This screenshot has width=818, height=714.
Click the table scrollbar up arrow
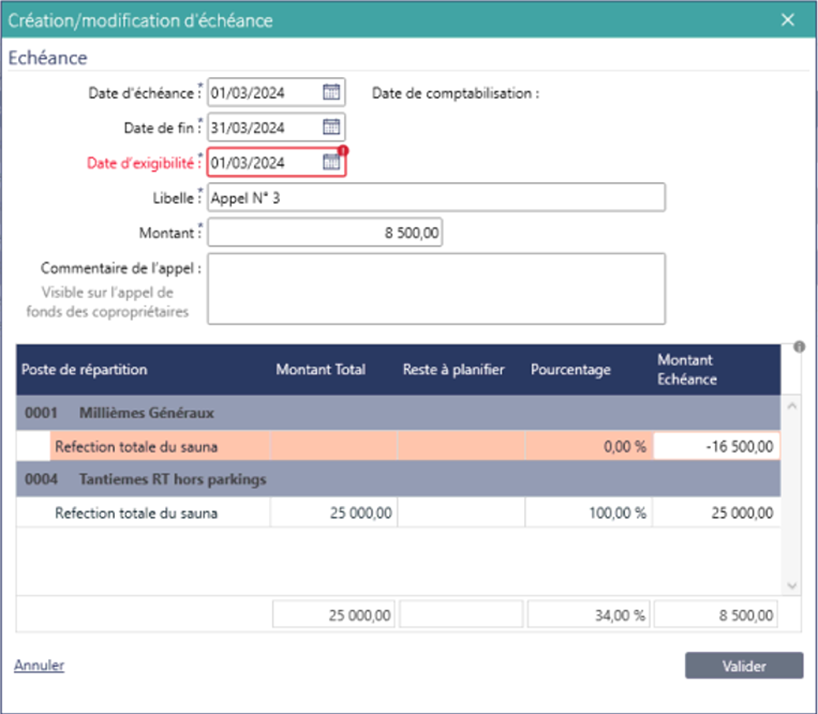792,406
